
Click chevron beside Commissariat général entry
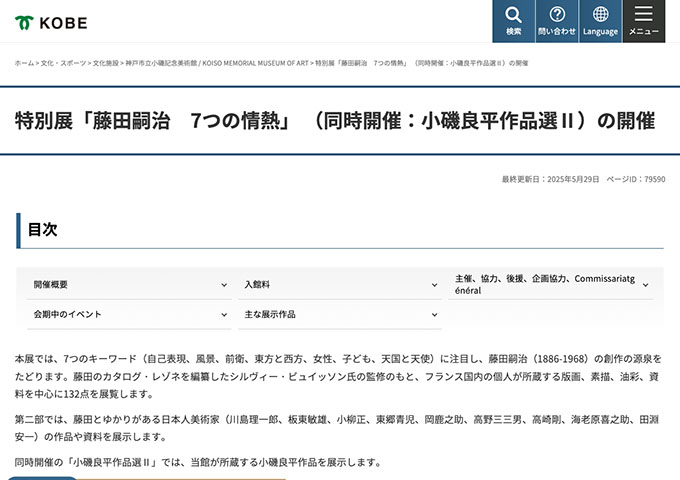[645, 285]
